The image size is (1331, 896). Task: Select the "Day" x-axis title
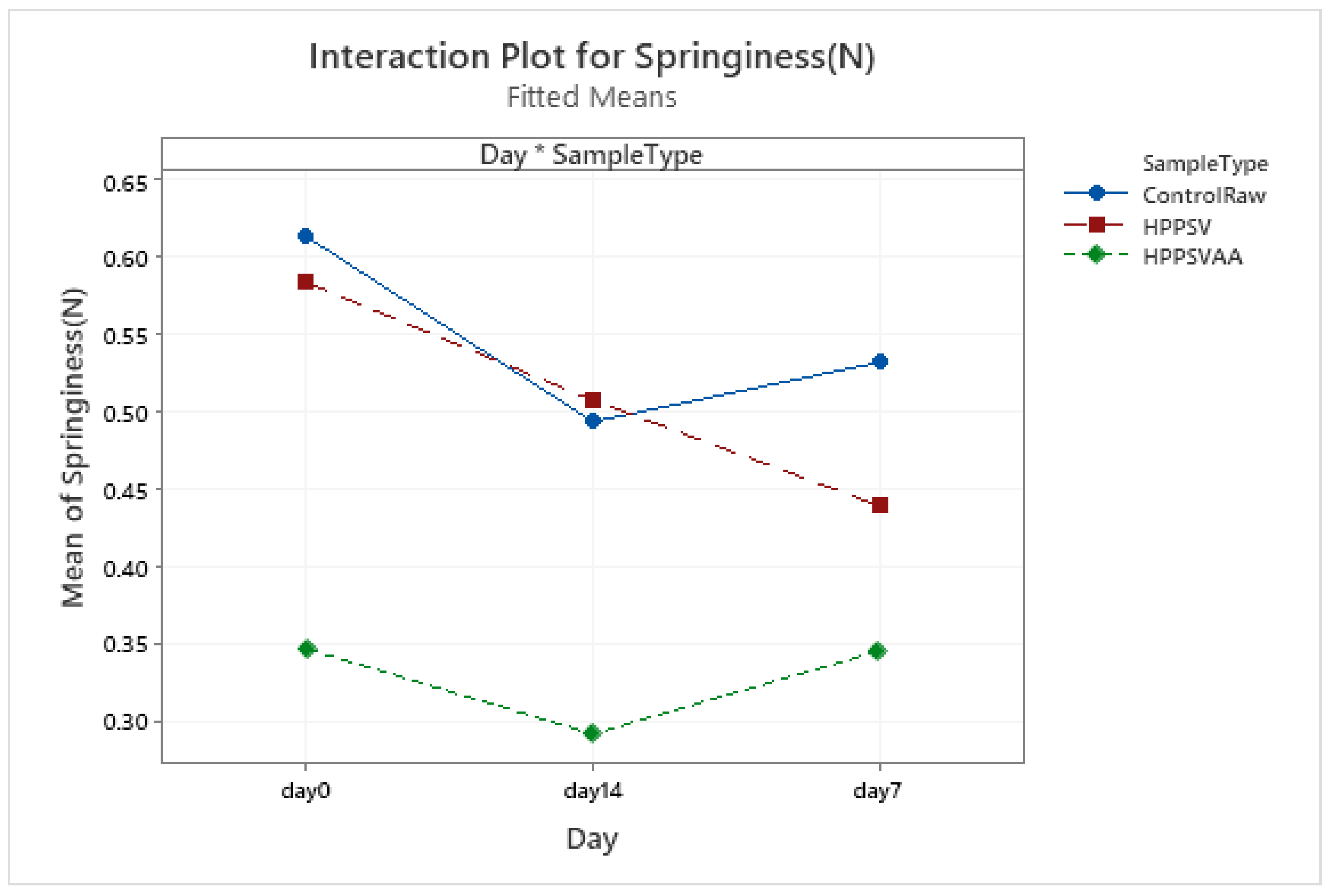point(591,839)
